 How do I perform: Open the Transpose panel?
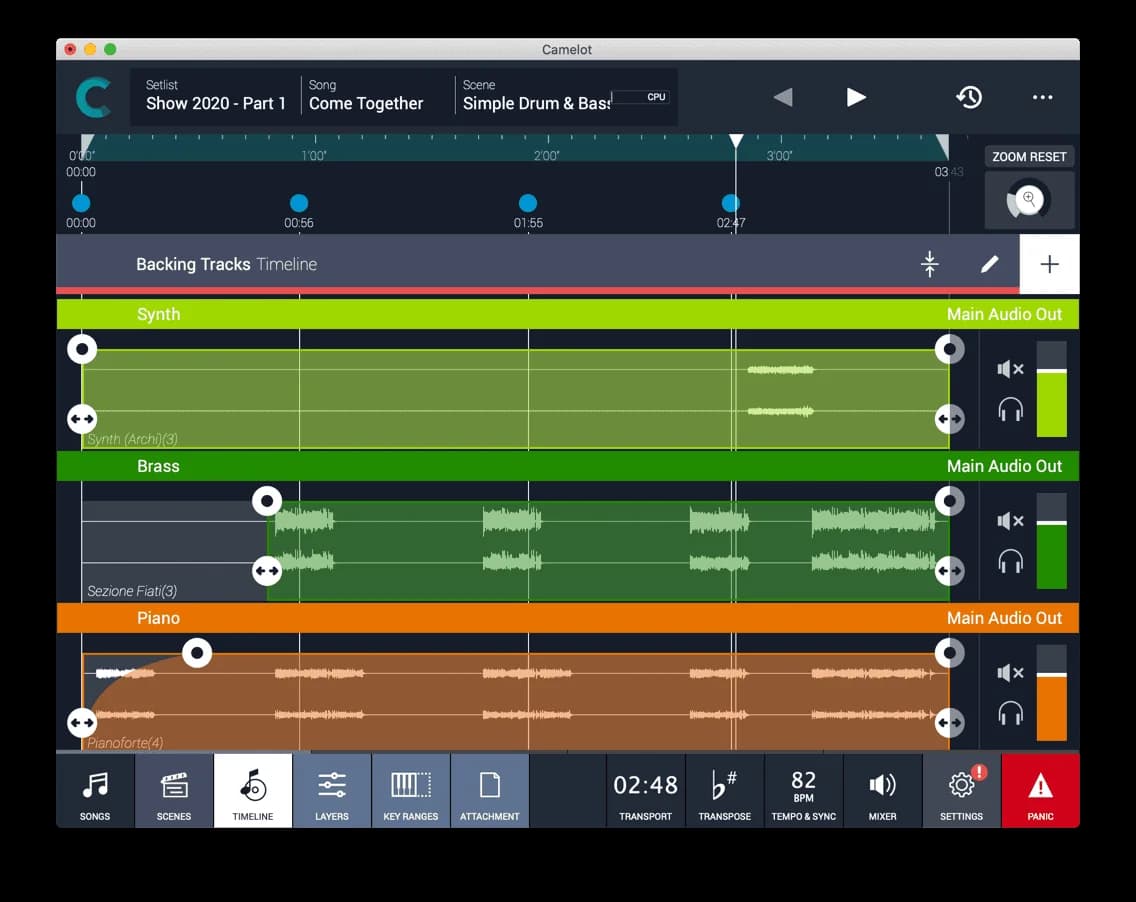coord(724,791)
